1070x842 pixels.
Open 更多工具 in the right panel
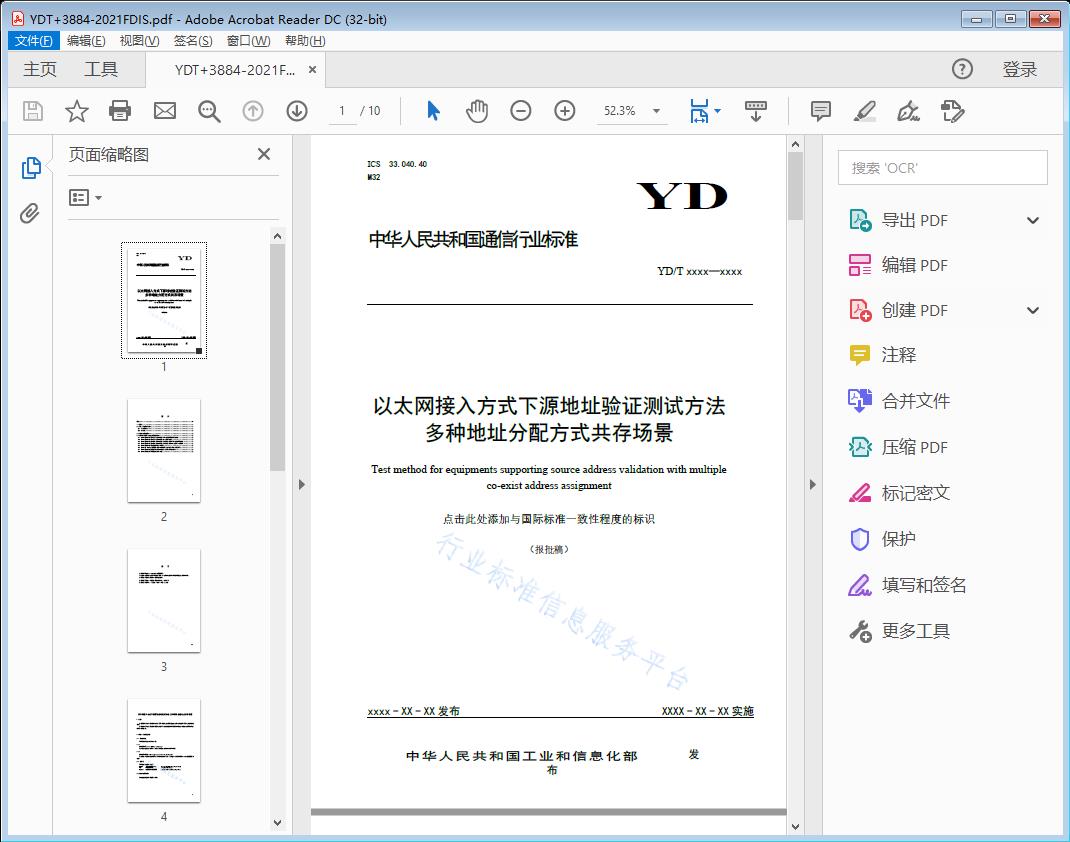pyautogui.click(x=913, y=630)
